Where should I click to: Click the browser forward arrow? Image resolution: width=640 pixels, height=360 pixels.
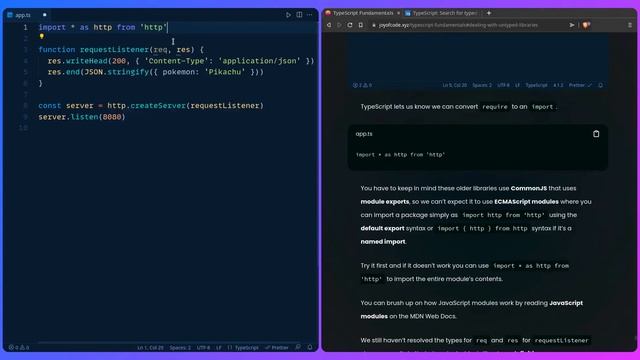tap(339, 25)
